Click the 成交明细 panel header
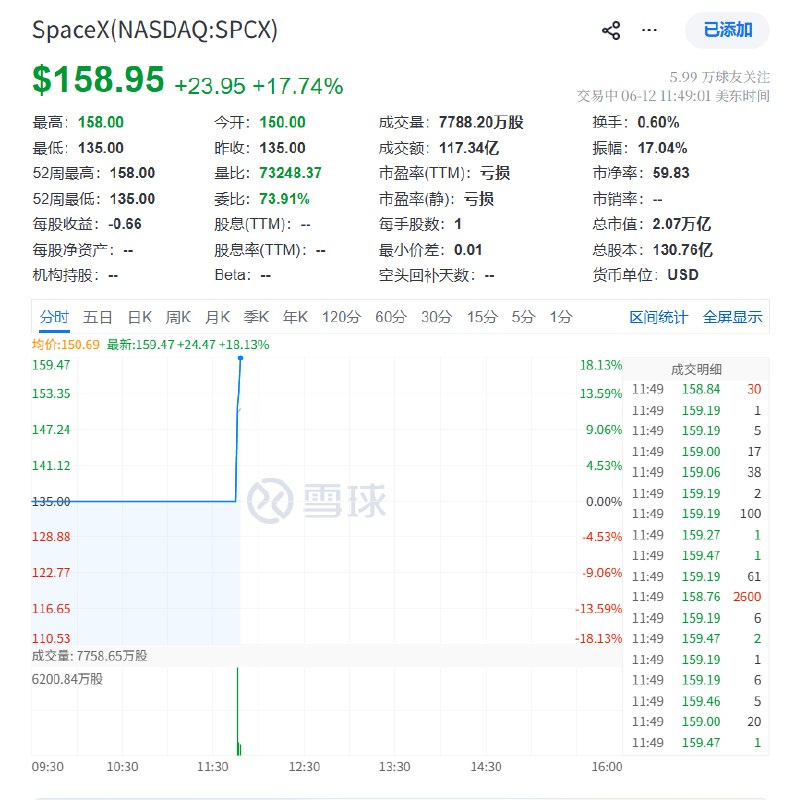Viewport: 795px width, 800px height. tap(696, 369)
